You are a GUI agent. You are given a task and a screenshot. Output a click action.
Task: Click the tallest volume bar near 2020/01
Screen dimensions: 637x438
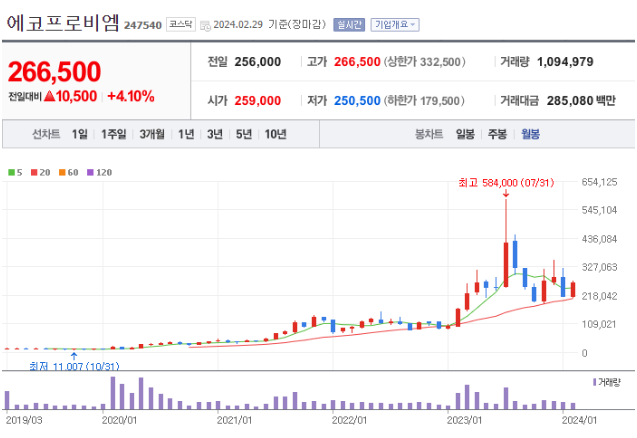[113, 393]
